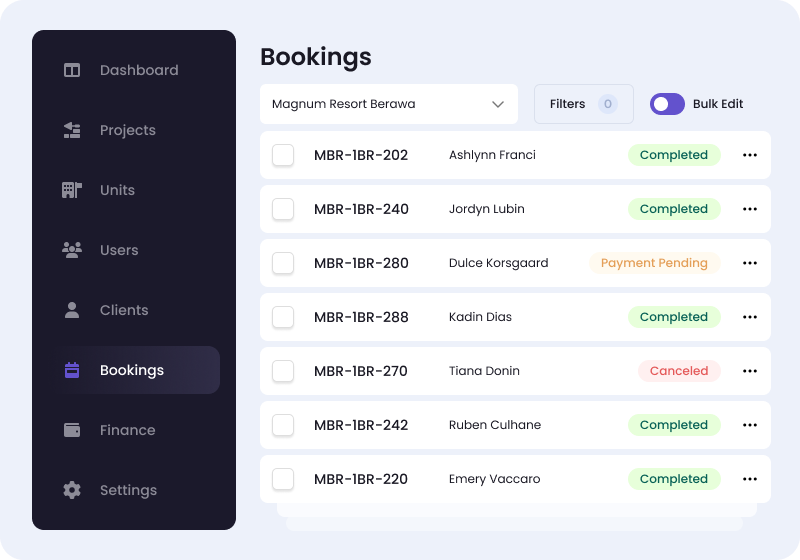Click Payment Pending status badge
This screenshot has width=800, height=560.
point(655,263)
